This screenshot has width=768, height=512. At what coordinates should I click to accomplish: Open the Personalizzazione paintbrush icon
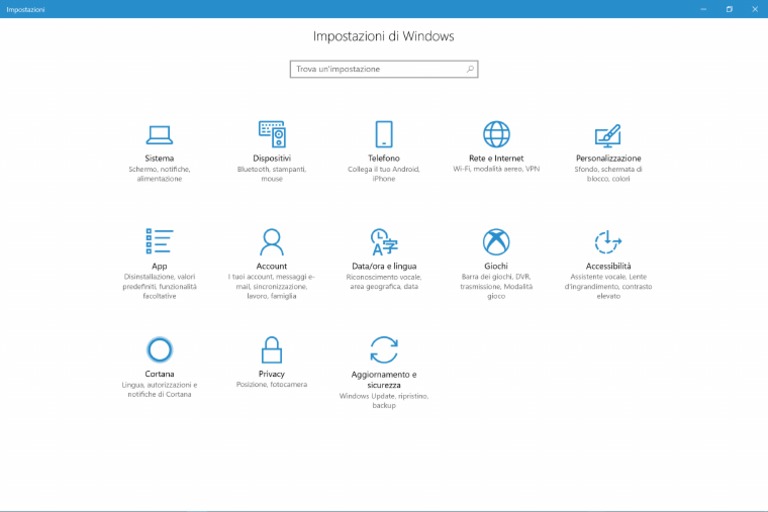click(608, 135)
